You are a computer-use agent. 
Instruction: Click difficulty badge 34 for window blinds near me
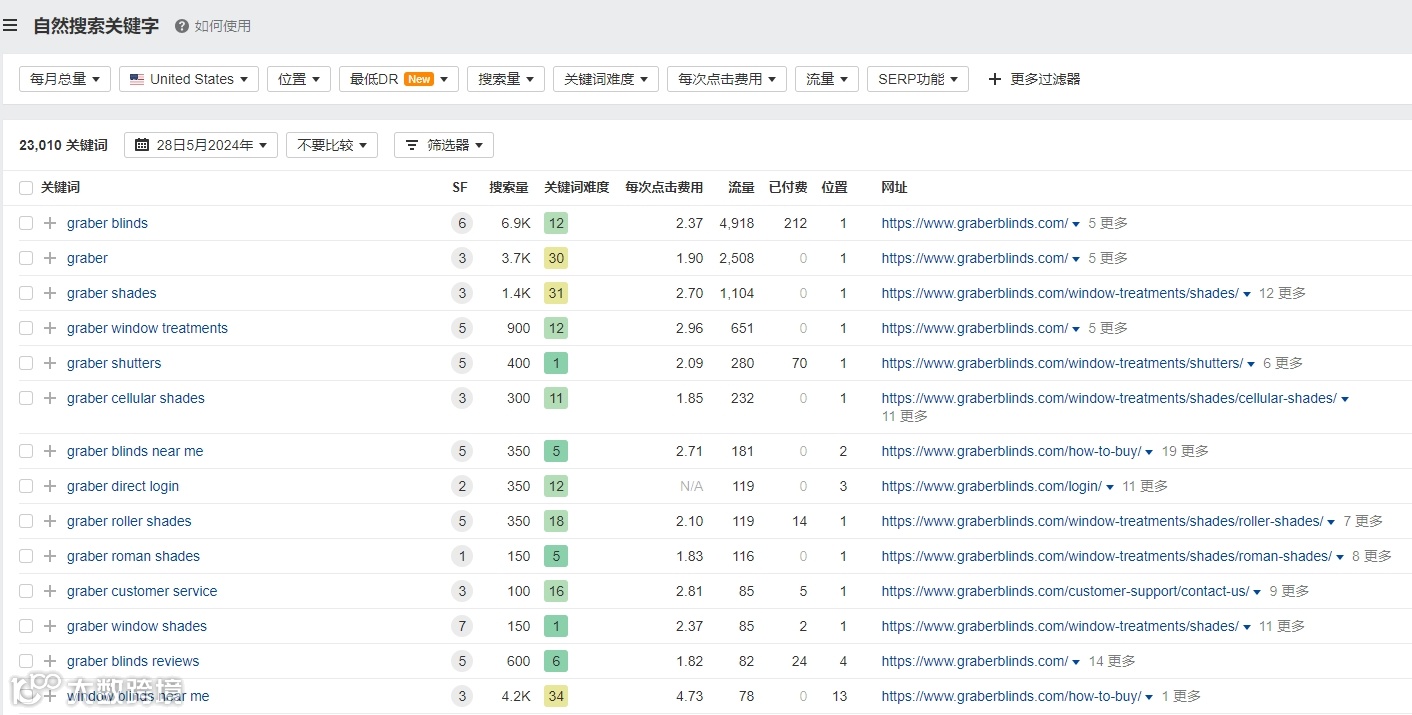pyautogui.click(x=556, y=696)
